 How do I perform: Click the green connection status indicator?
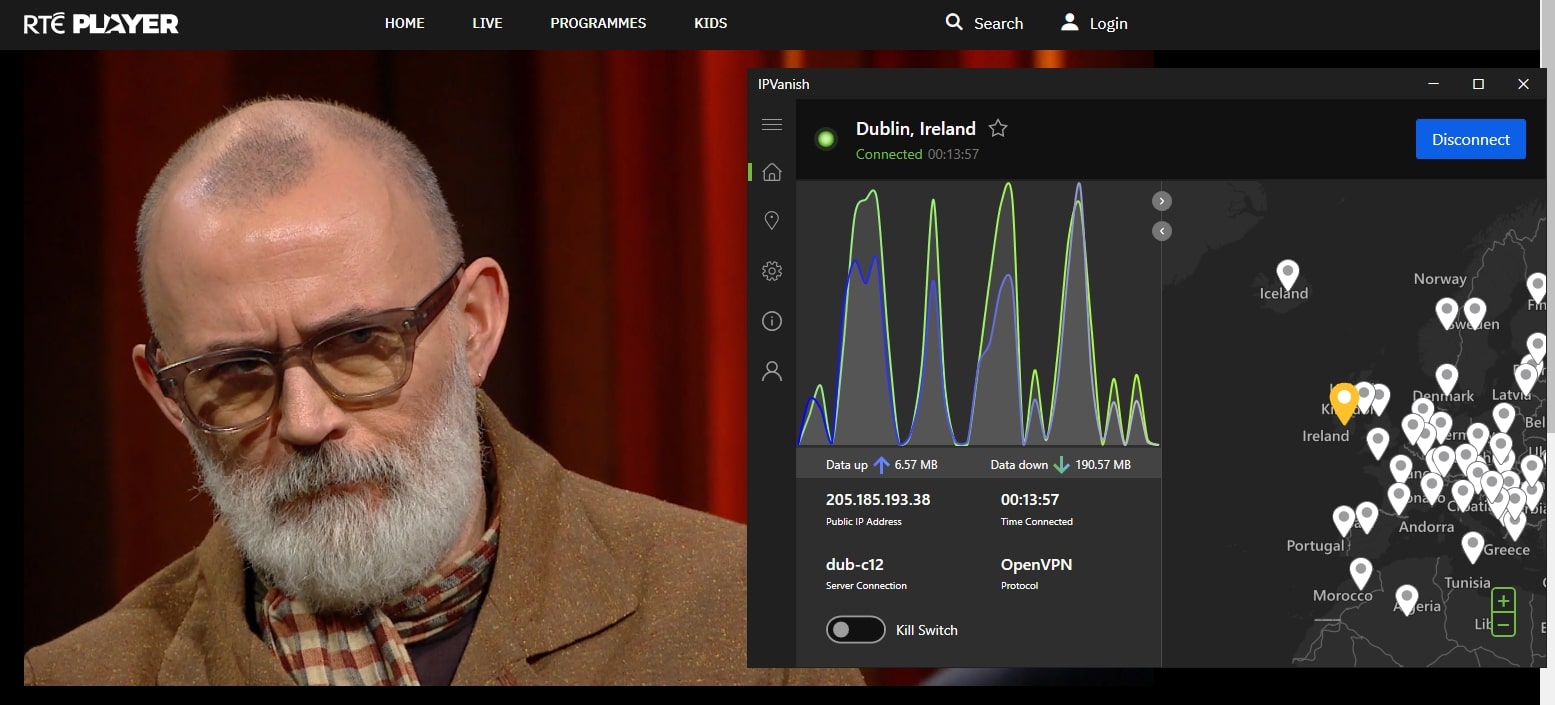[x=826, y=139]
